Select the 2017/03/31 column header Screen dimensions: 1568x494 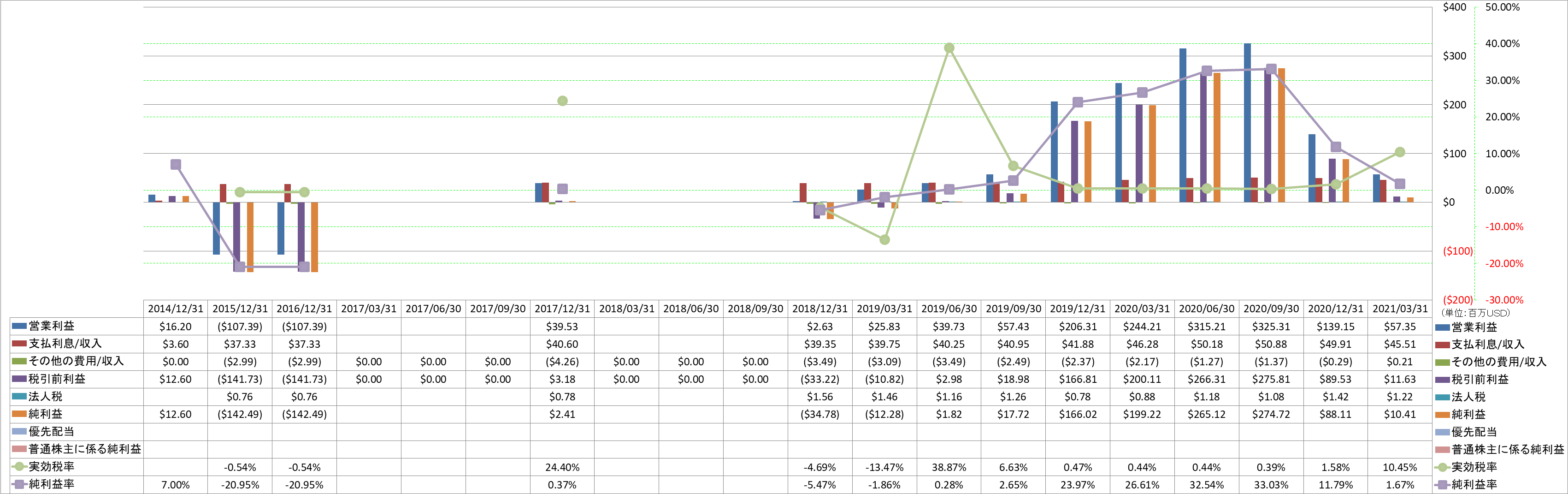tap(369, 309)
